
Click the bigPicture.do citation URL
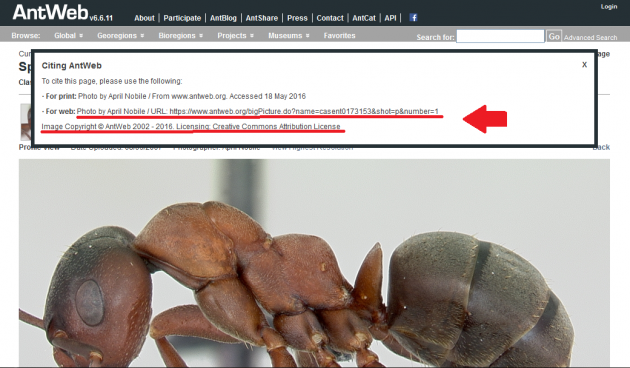click(304, 111)
